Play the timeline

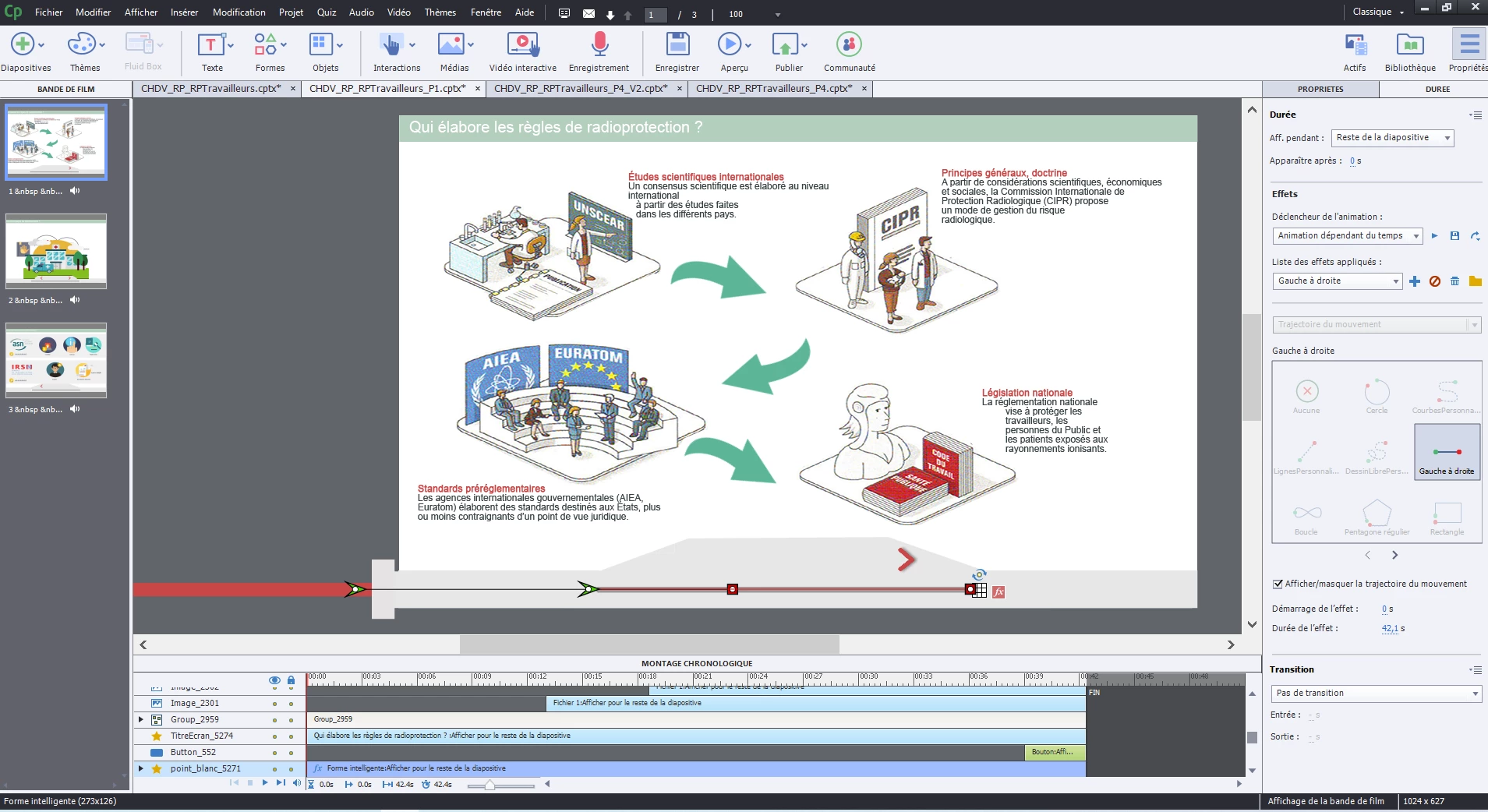click(x=265, y=783)
